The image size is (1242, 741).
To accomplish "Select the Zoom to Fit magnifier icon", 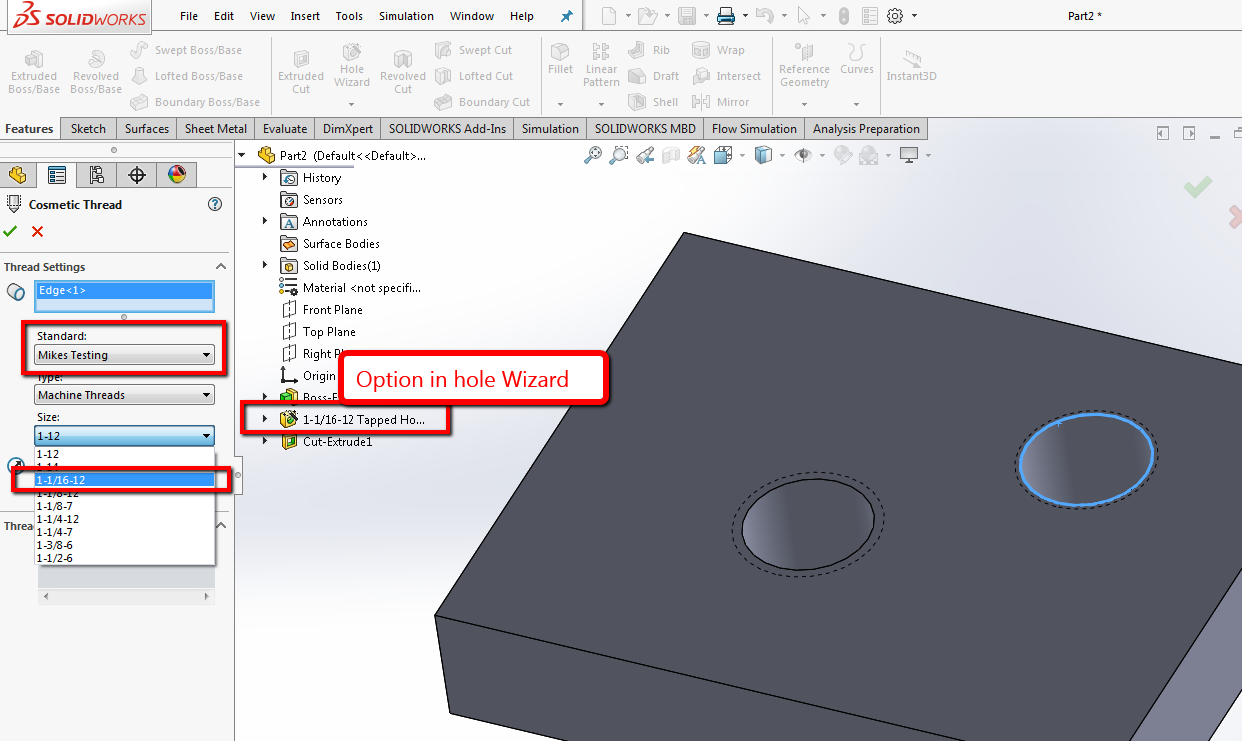I will 594,155.
